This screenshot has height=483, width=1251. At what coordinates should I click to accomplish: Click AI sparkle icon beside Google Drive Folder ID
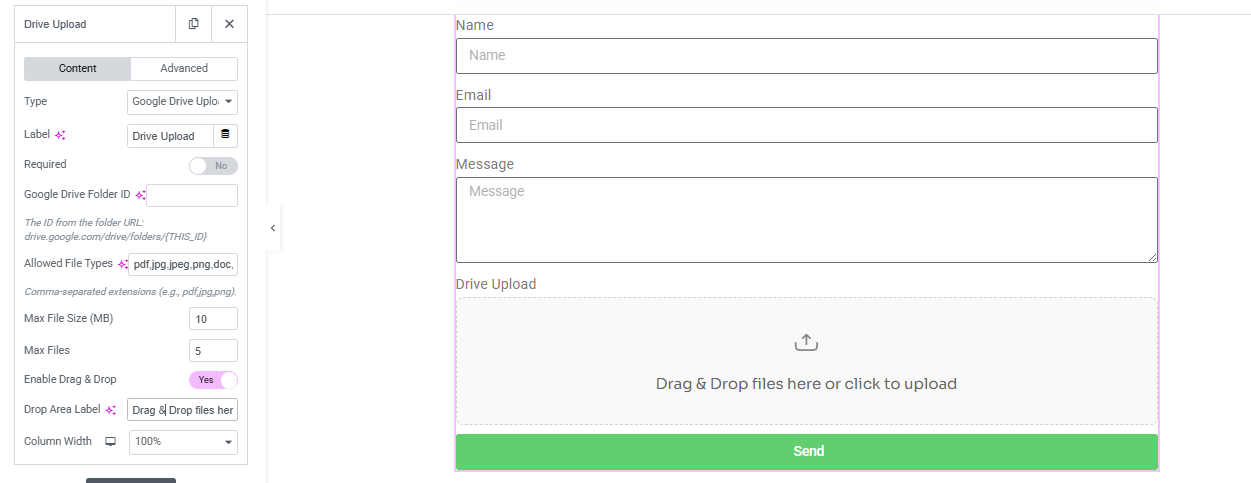141,195
